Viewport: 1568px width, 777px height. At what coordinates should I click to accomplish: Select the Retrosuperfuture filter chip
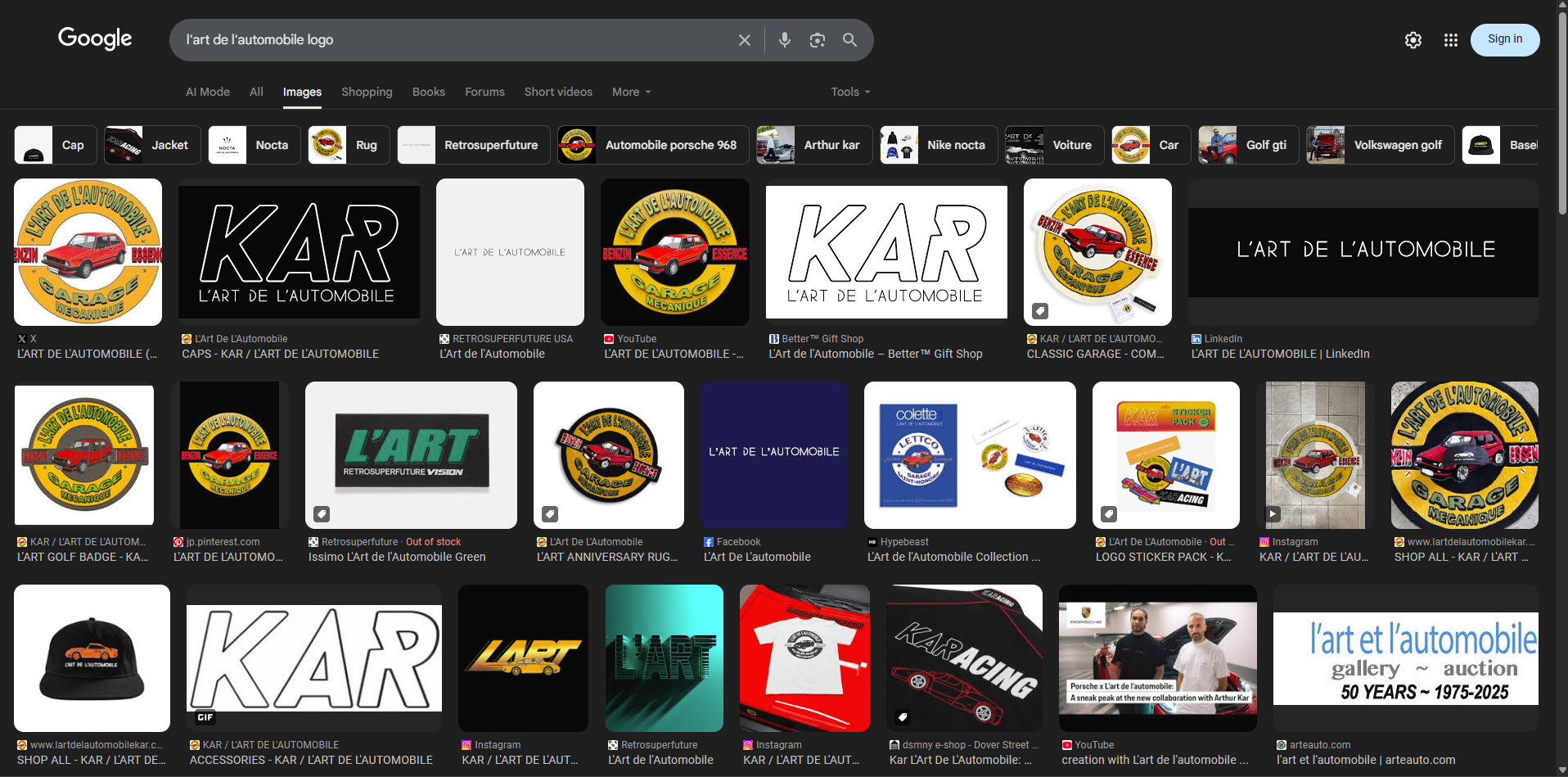coord(474,145)
